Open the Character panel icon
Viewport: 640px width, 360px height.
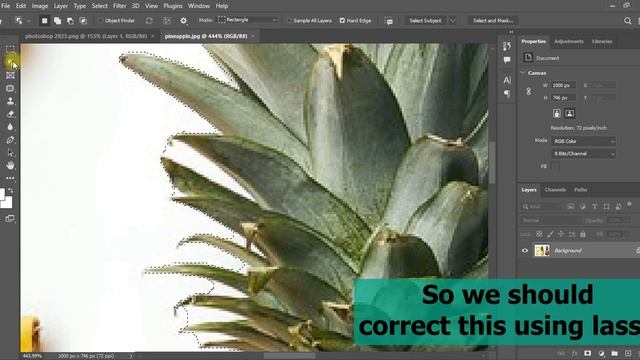(x=507, y=80)
